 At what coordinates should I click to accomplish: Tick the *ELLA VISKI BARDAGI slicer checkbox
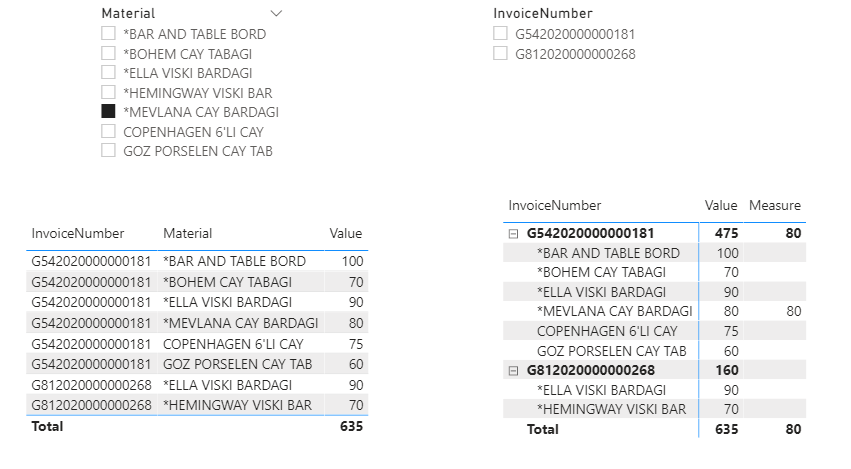tap(109, 73)
